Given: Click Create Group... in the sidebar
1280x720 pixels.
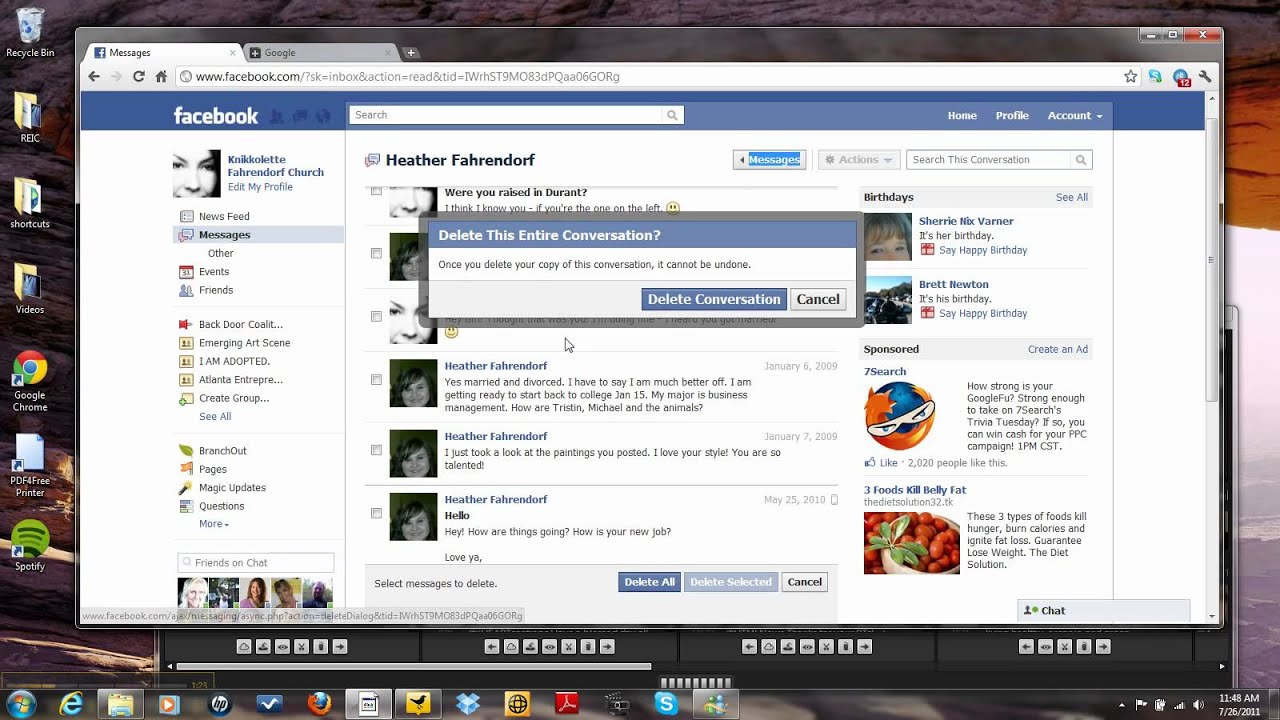Looking at the screenshot, I should coord(234,398).
